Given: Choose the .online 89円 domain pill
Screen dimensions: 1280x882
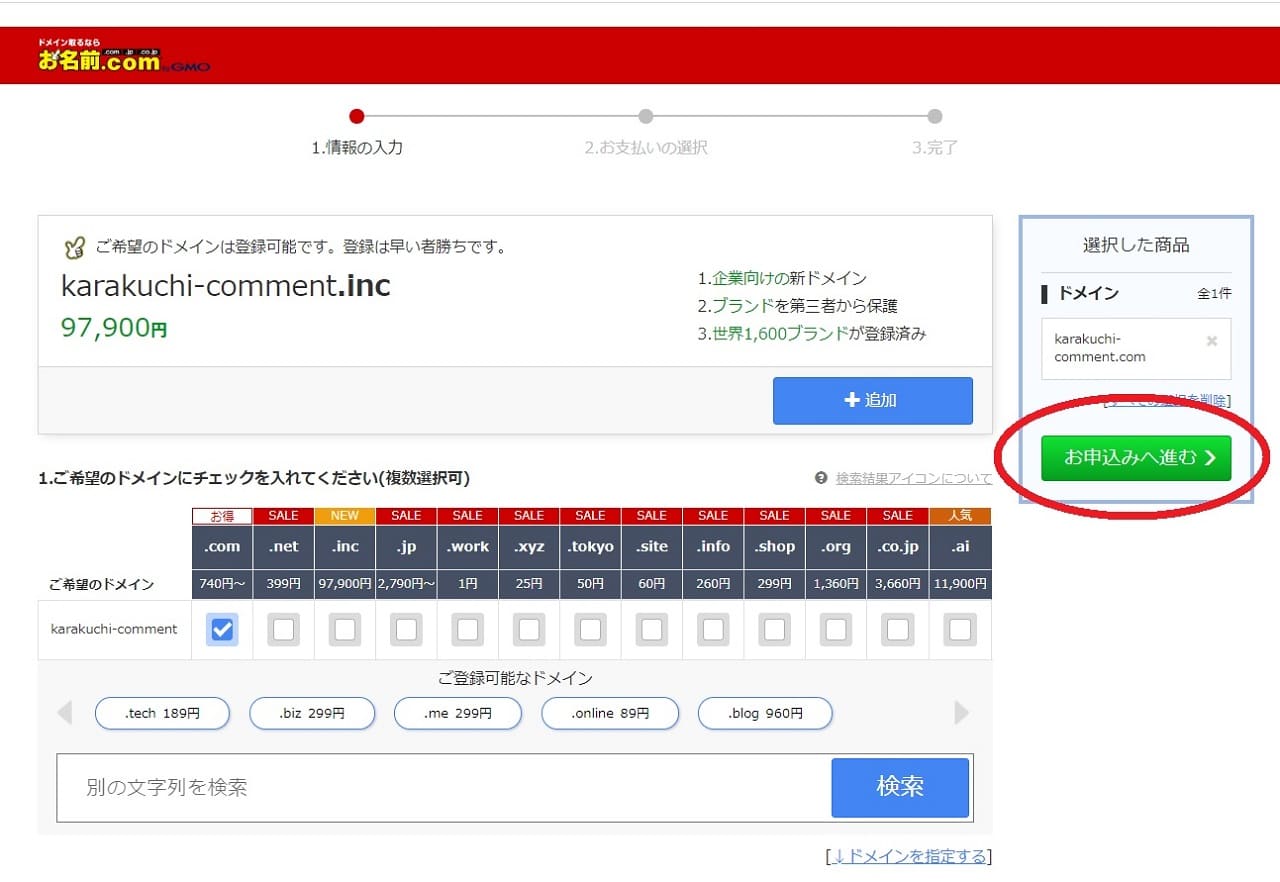Looking at the screenshot, I should coord(610,713).
